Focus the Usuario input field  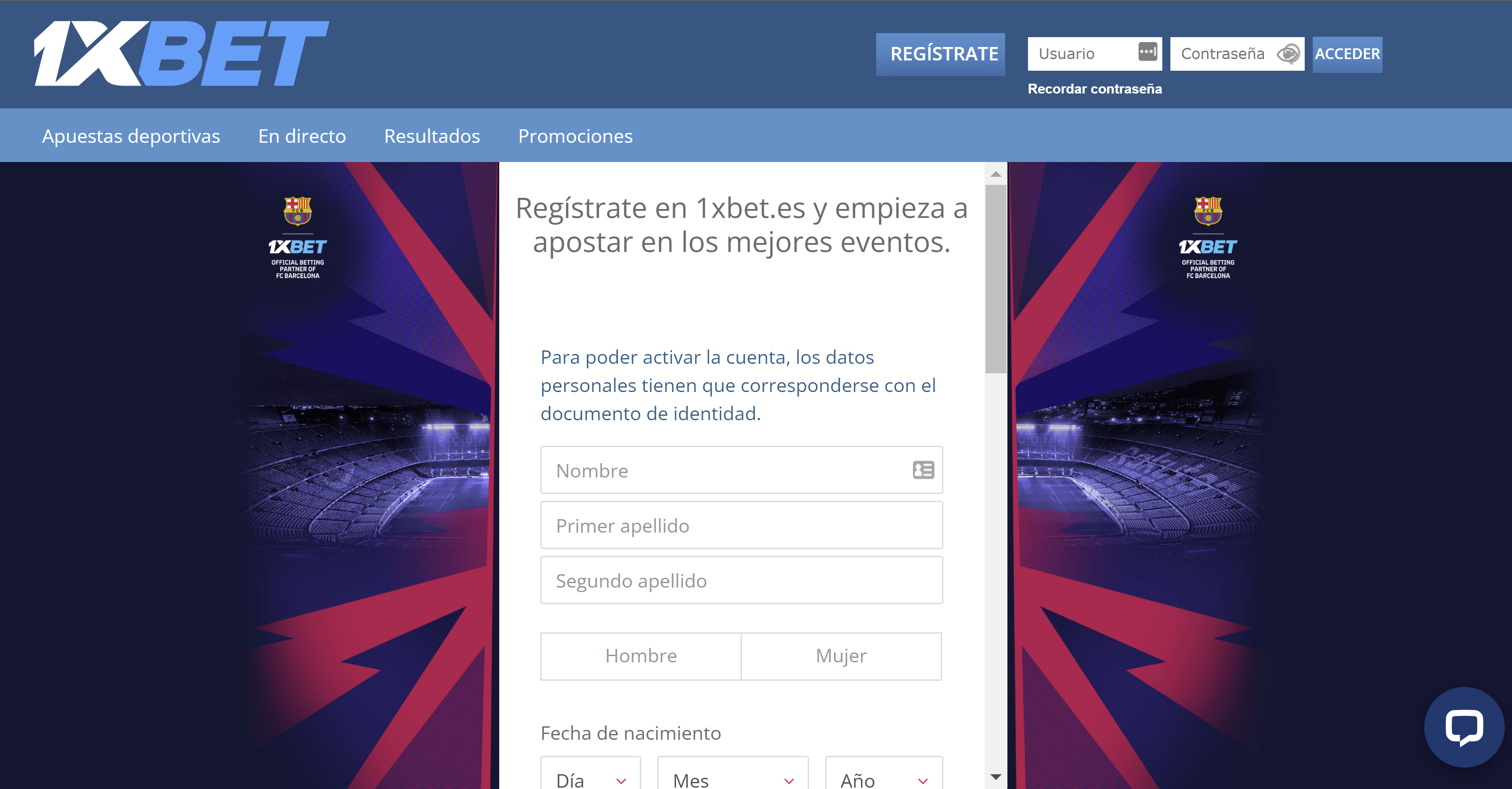click(1095, 54)
